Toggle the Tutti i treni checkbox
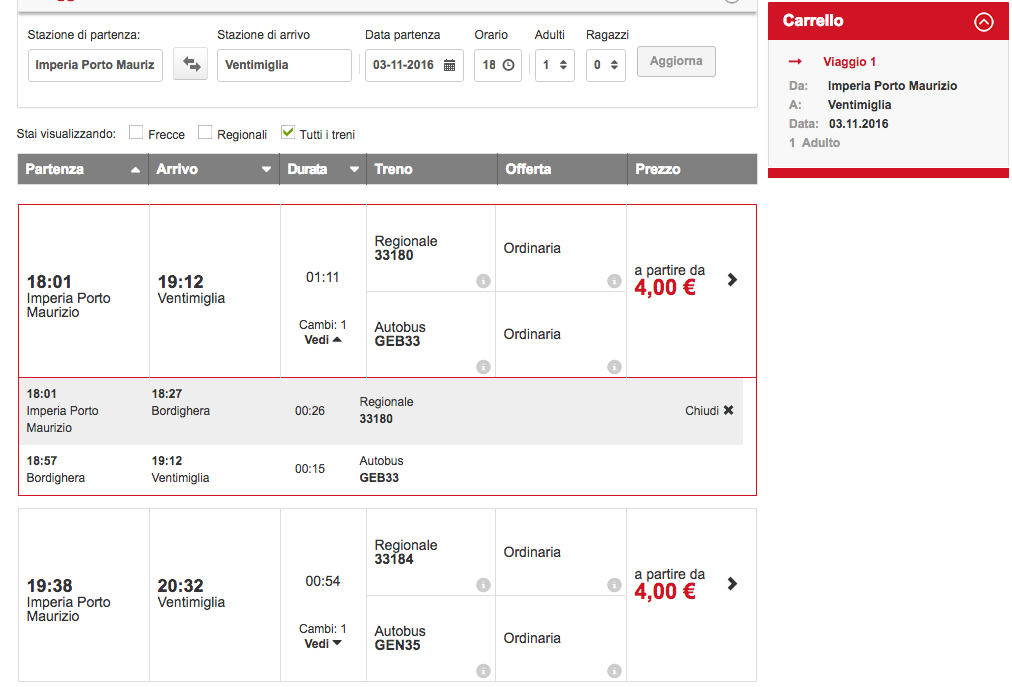The image size is (1012, 687). pyautogui.click(x=288, y=132)
